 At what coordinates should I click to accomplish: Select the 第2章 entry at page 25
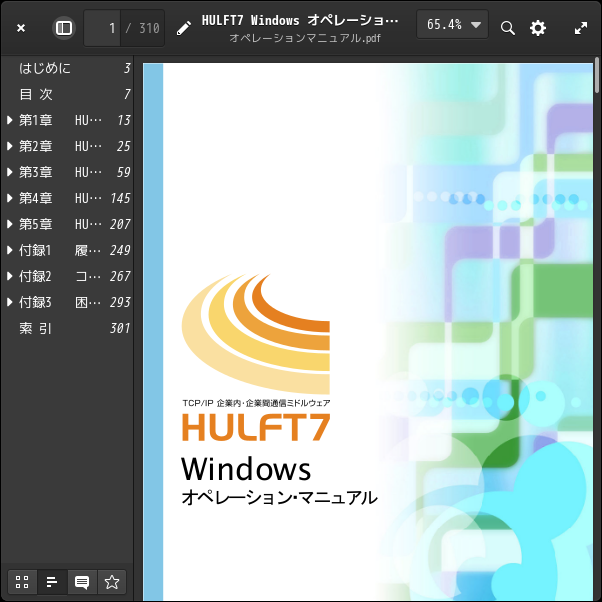coord(74,146)
